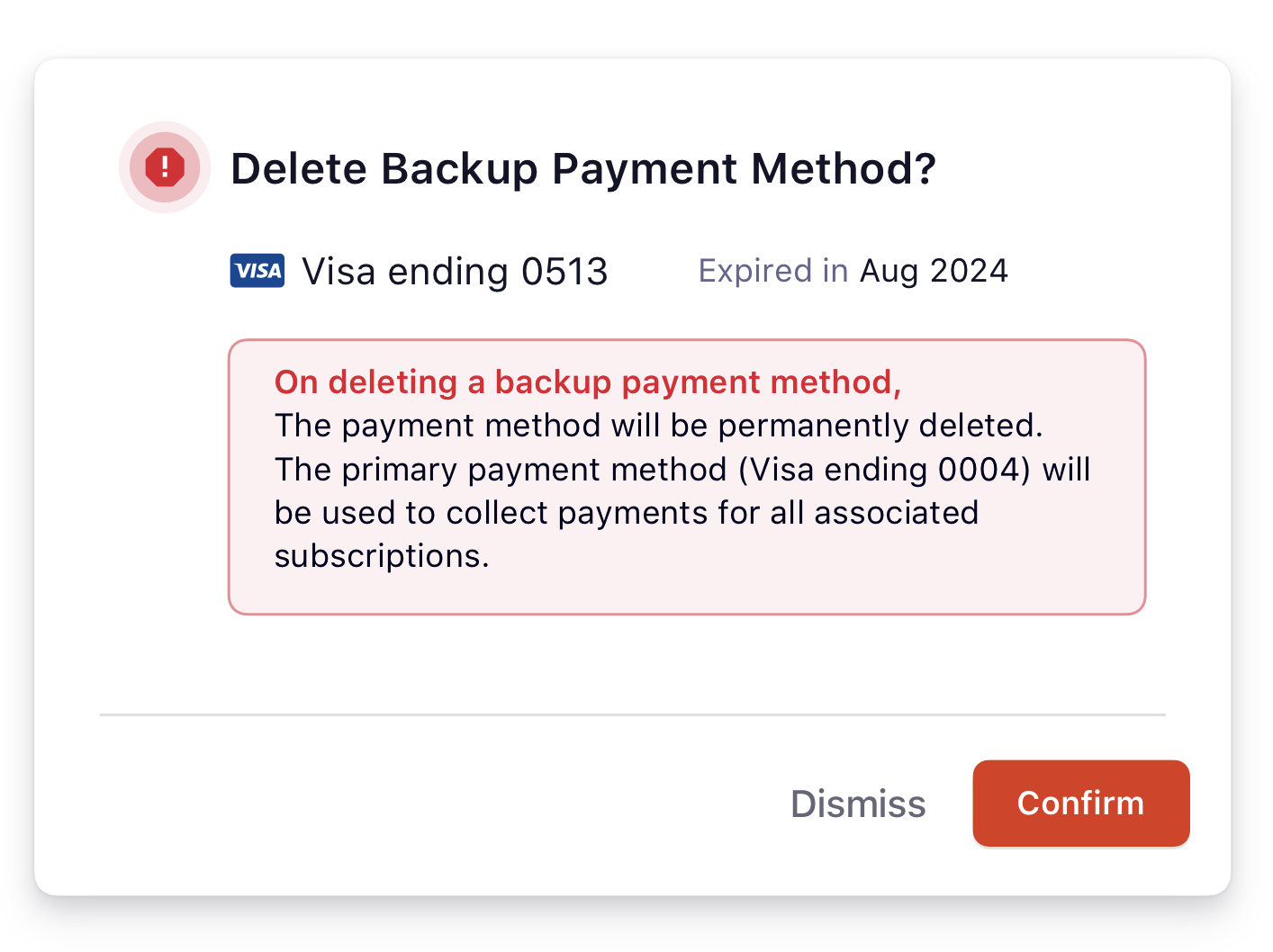1273x952 pixels.
Task: Click the "Expired in" label
Action: tap(772, 271)
